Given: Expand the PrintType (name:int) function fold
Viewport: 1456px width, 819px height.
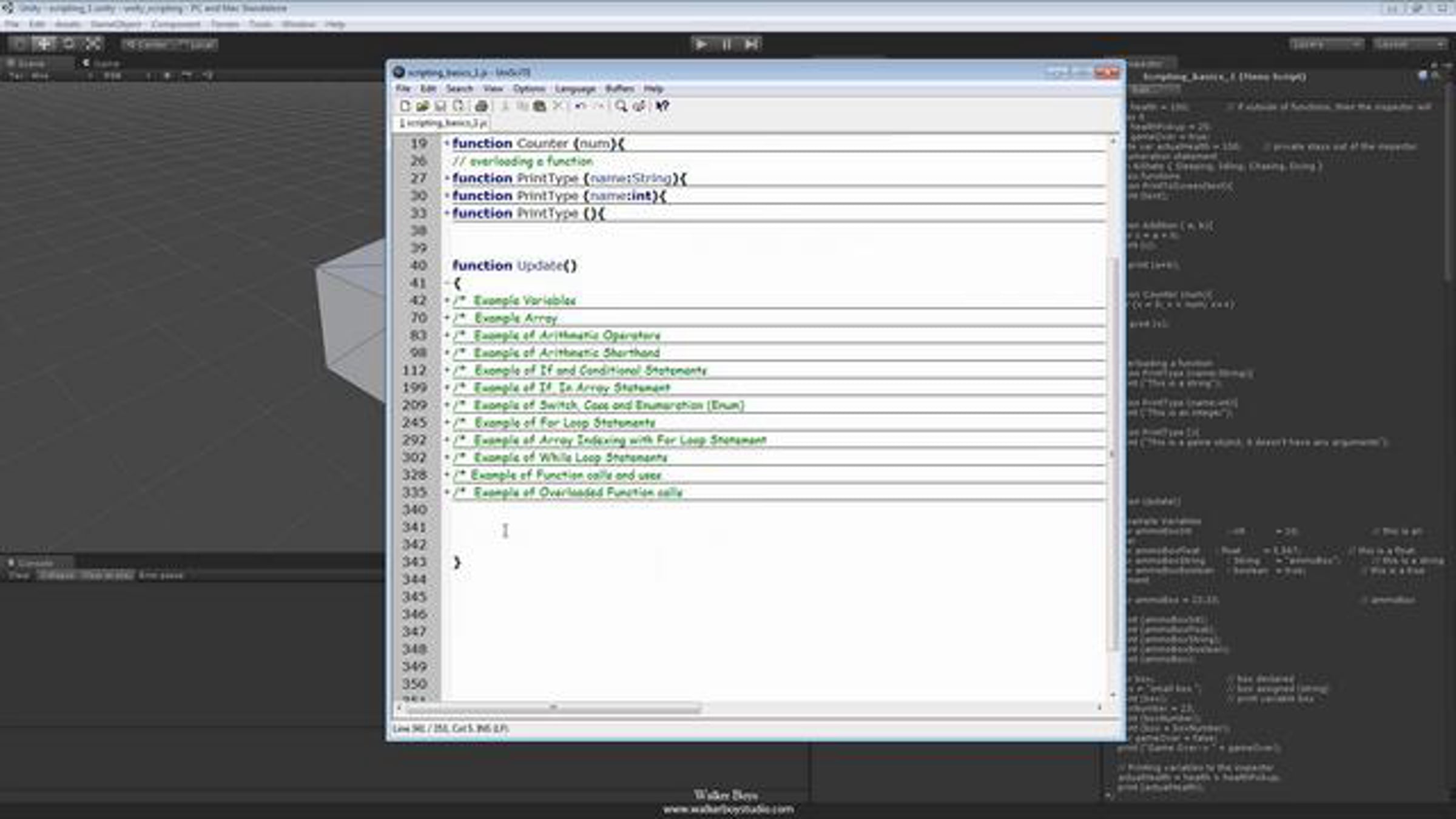Looking at the screenshot, I should 447,196.
